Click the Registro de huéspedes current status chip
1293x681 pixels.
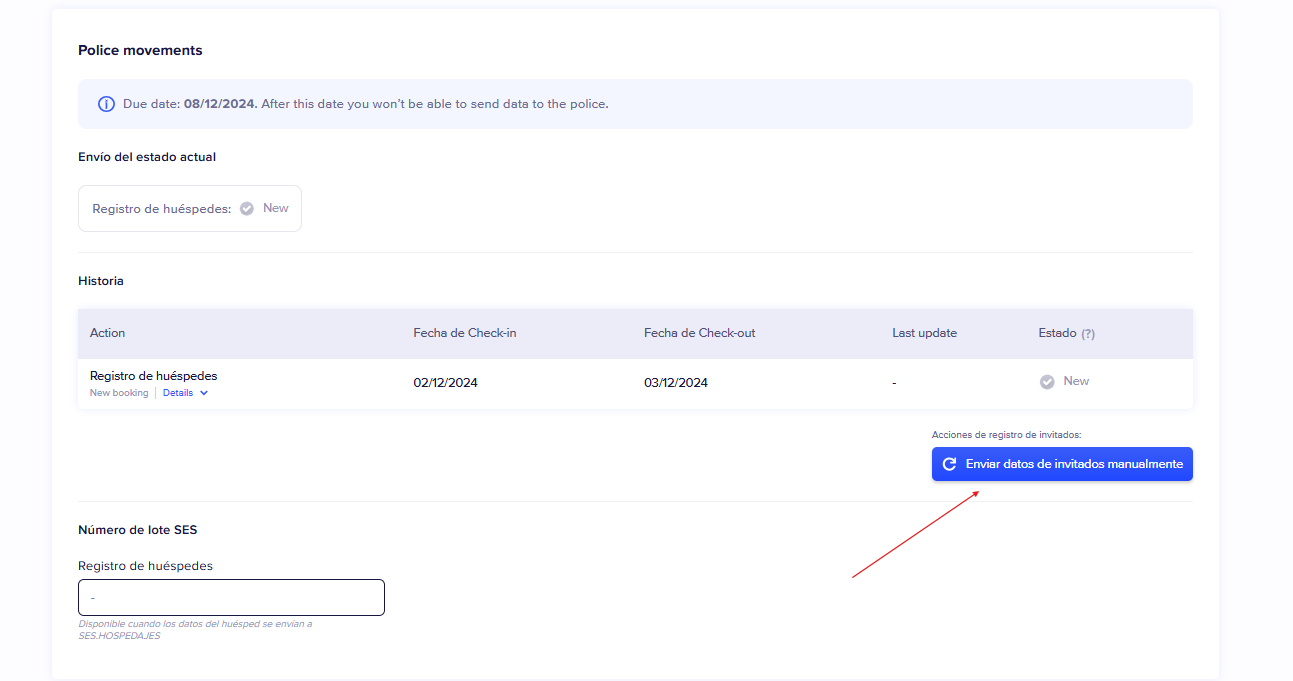point(190,209)
